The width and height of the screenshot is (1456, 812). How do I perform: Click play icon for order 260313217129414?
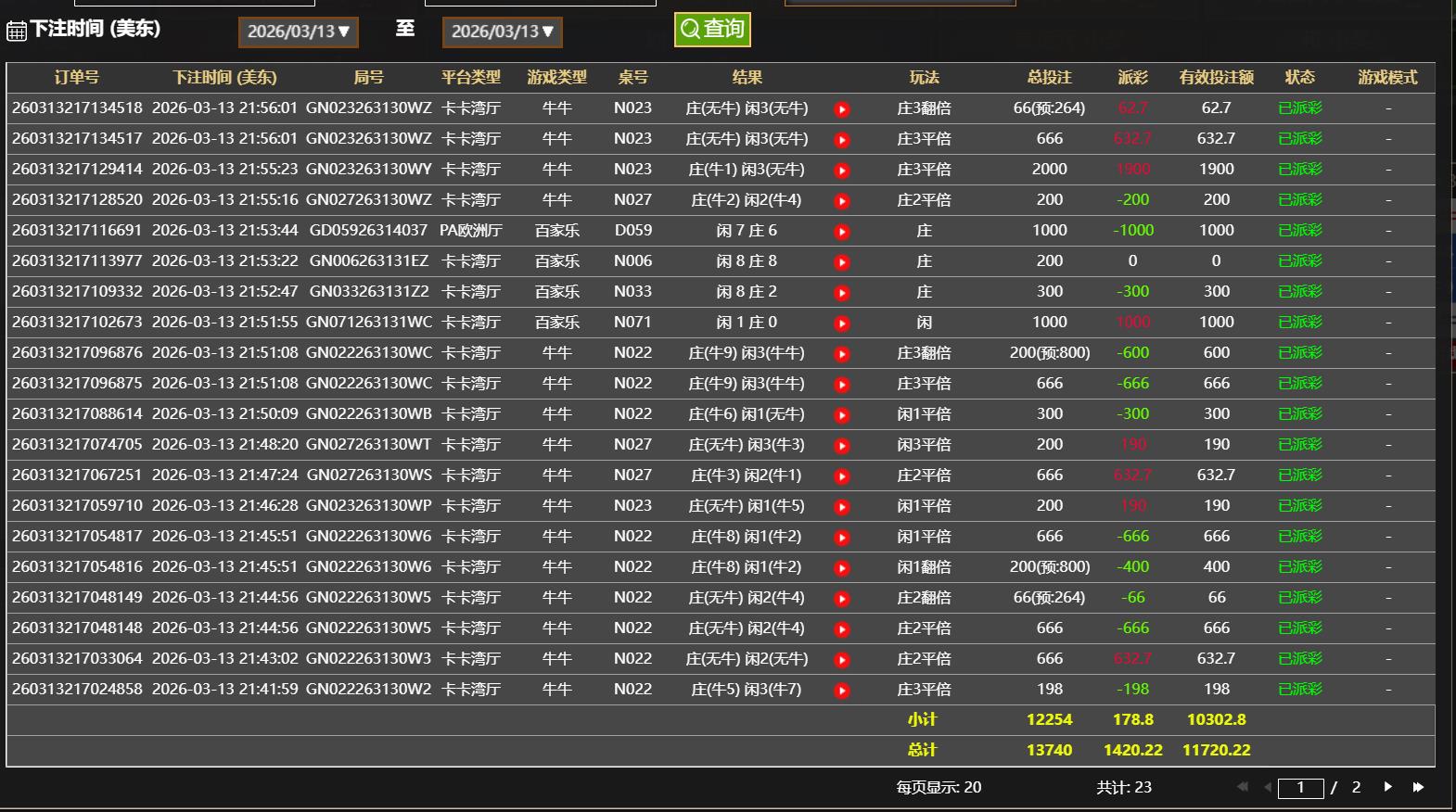point(842,171)
